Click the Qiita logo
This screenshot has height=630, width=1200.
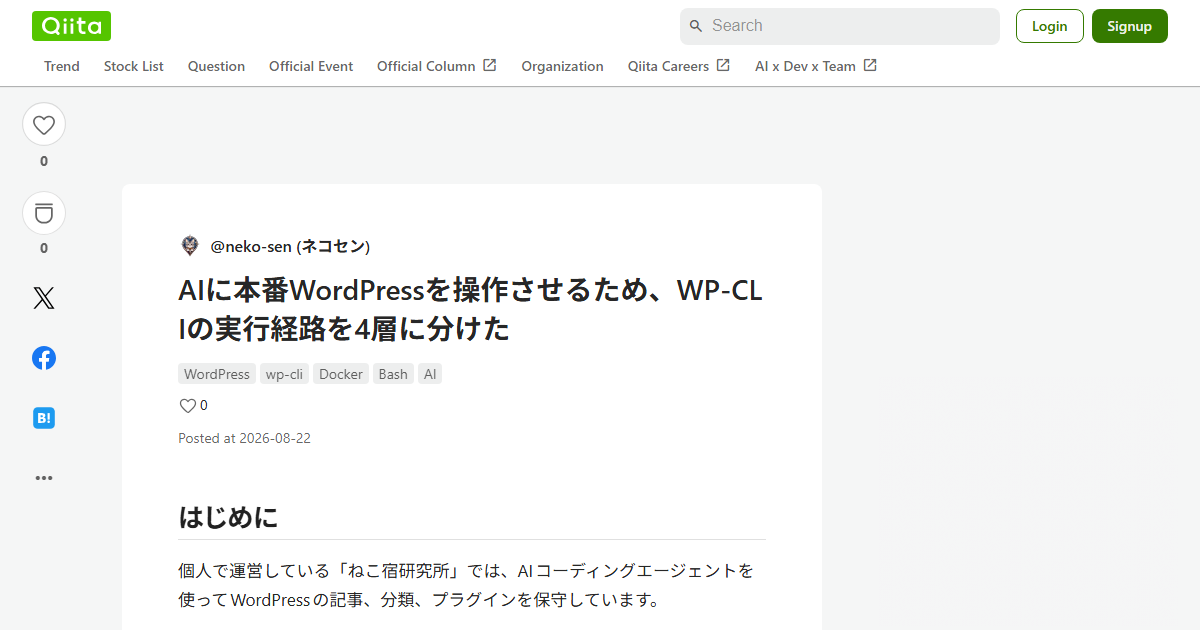point(71,26)
